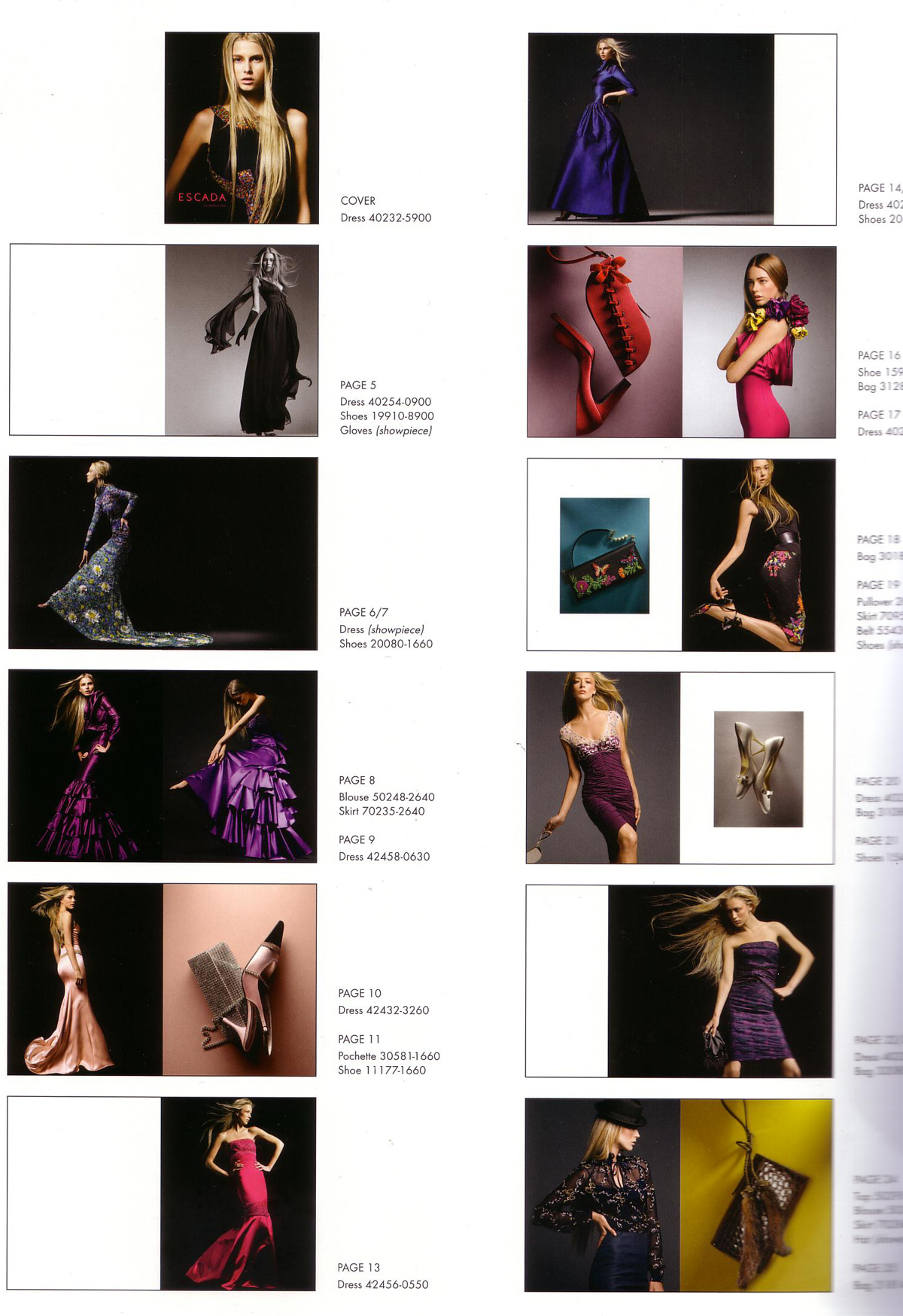
Task: Click the 'Shoes 19910-8900' text under Page 5
Action: pyautogui.click(x=386, y=416)
